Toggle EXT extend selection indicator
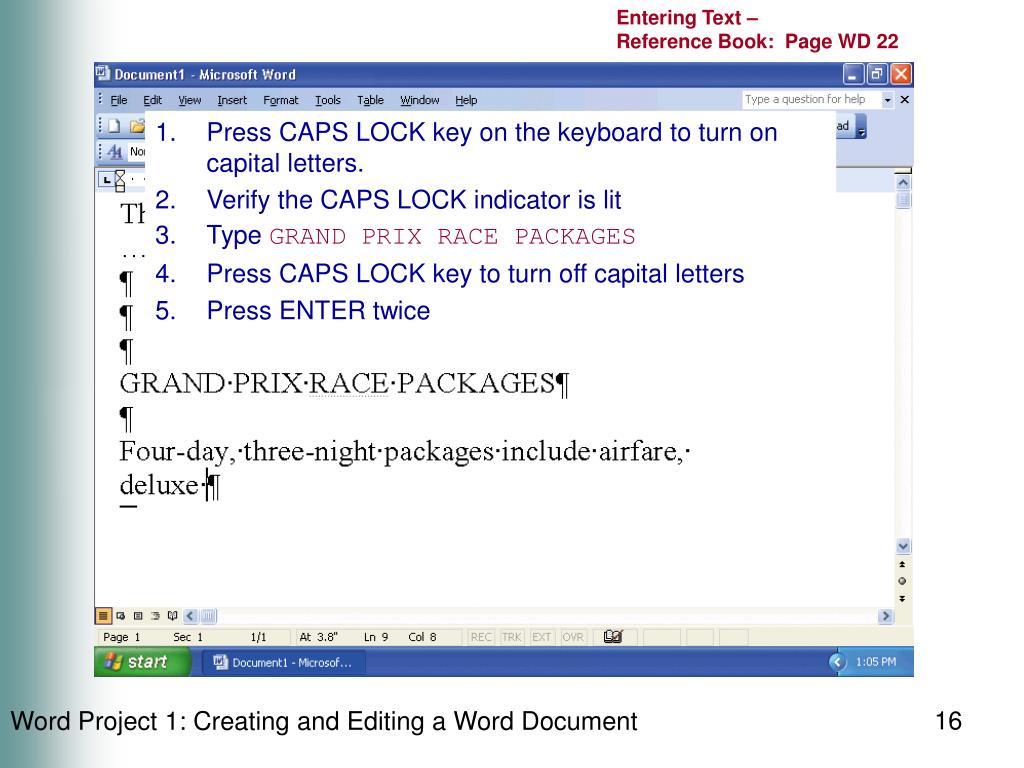The image size is (1024, 768). pyautogui.click(x=541, y=637)
